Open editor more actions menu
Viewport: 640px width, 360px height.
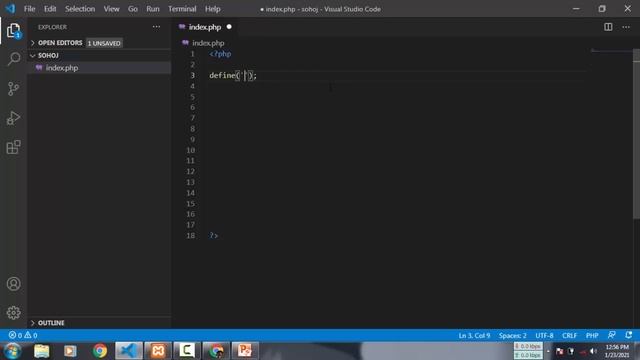coord(626,27)
